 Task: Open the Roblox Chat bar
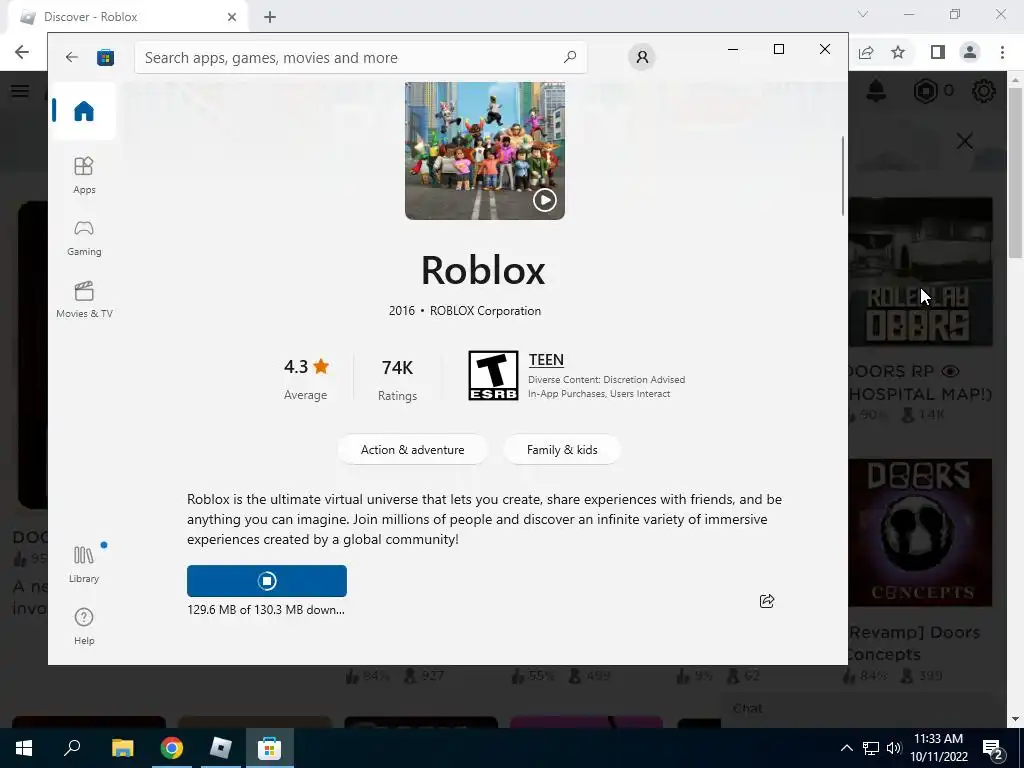[x=862, y=709]
